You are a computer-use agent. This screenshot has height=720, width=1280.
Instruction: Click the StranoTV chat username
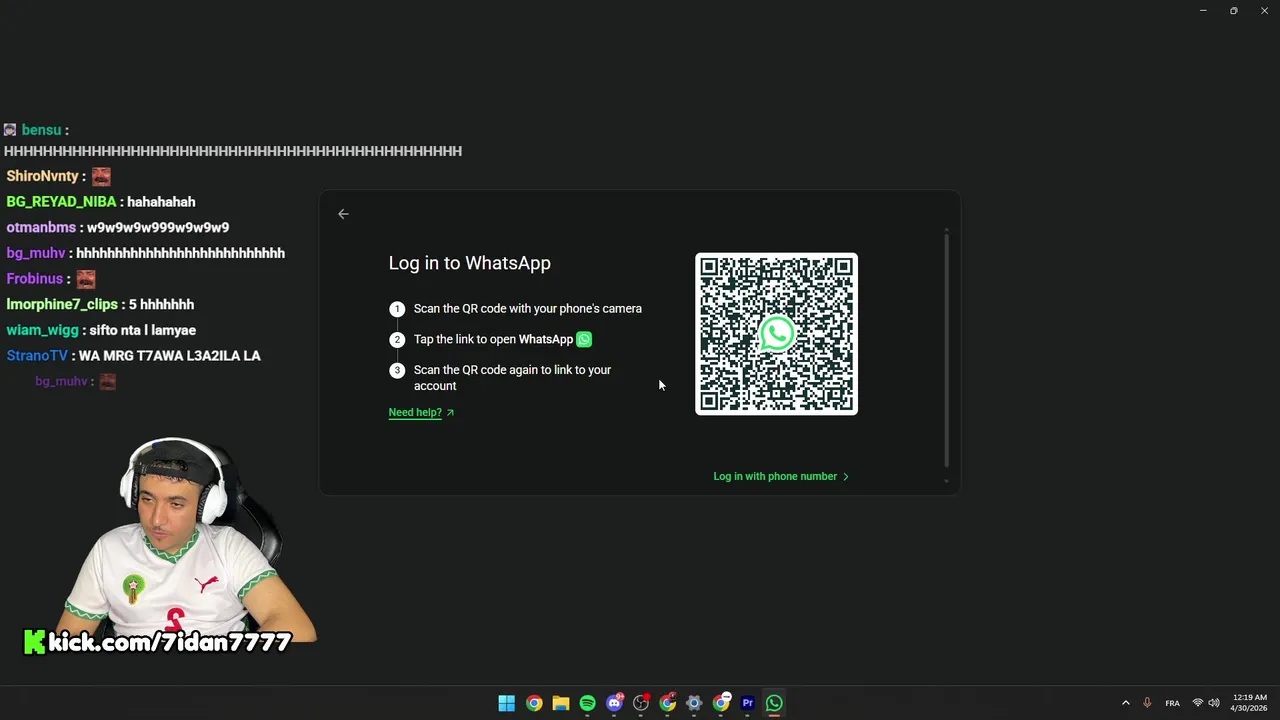tap(37, 356)
